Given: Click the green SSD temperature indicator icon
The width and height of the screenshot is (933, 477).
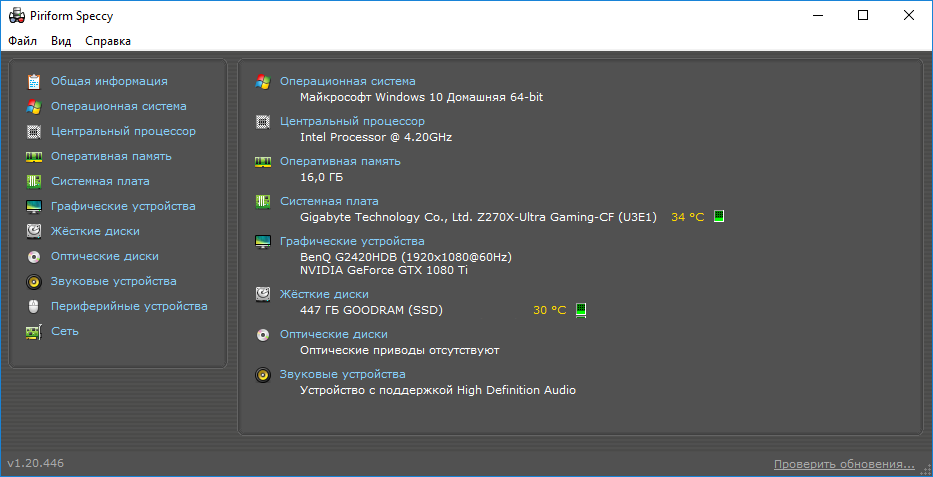Looking at the screenshot, I should pos(581,310).
